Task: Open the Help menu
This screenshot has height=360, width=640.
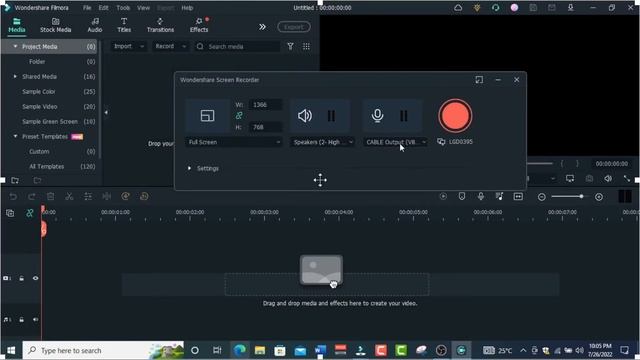Action: click(x=187, y=8)
